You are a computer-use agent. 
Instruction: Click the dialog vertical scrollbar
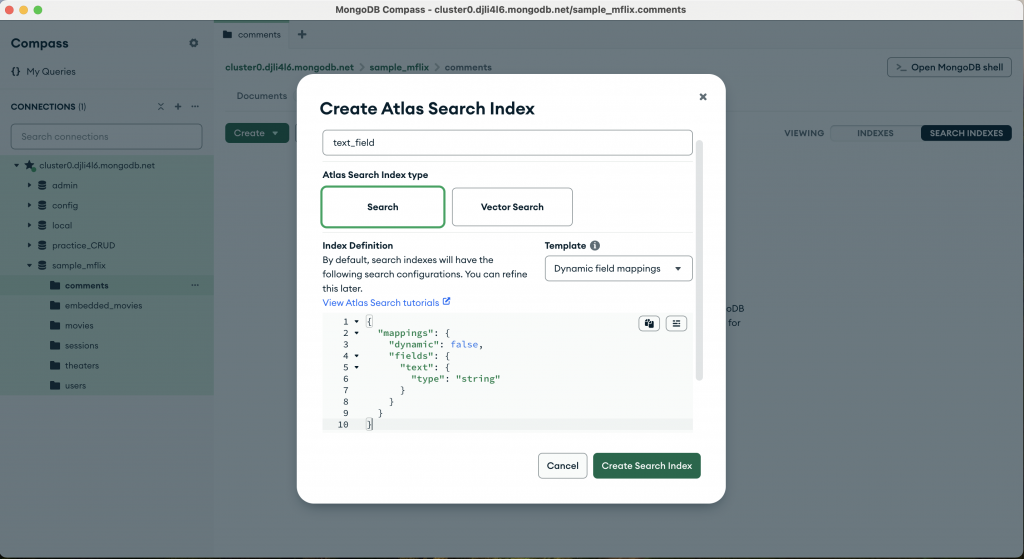click(x=699, y=260)
